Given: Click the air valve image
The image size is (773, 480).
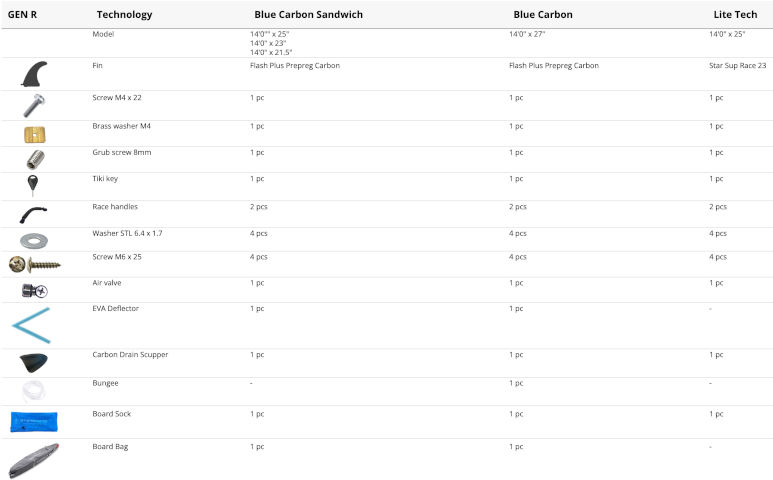Looking at the screenshot, I should click(x=34, y=290).
